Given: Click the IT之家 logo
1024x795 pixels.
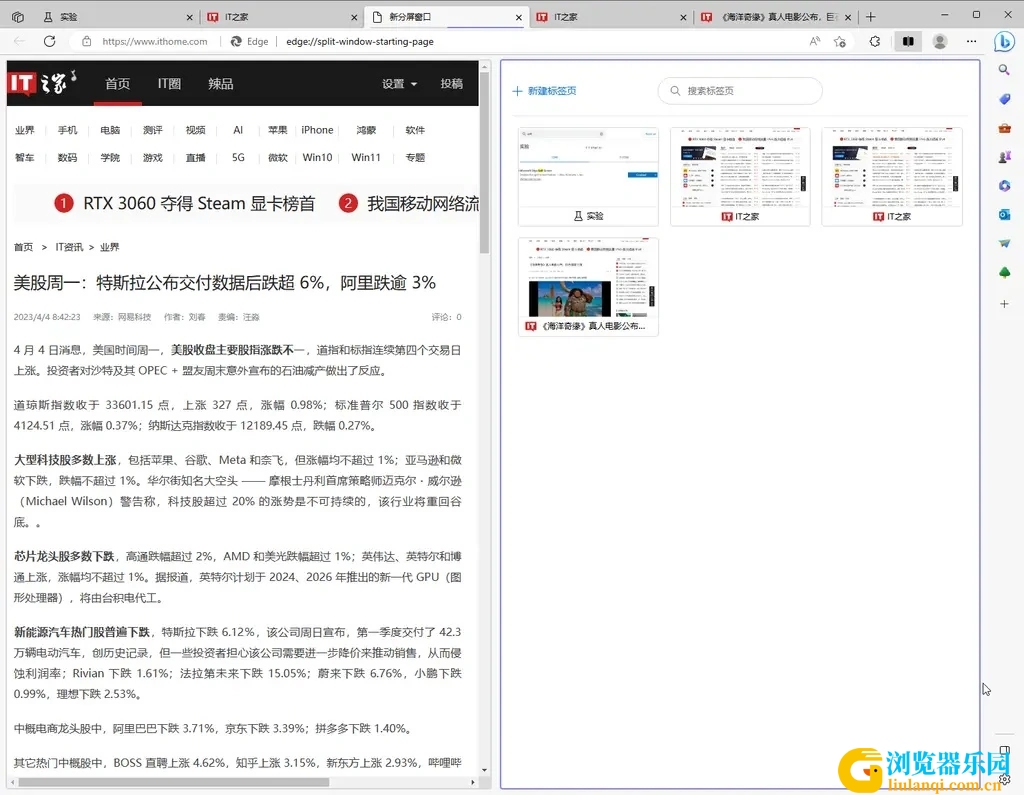Looking at the screenshot, I should click(42, 83).
